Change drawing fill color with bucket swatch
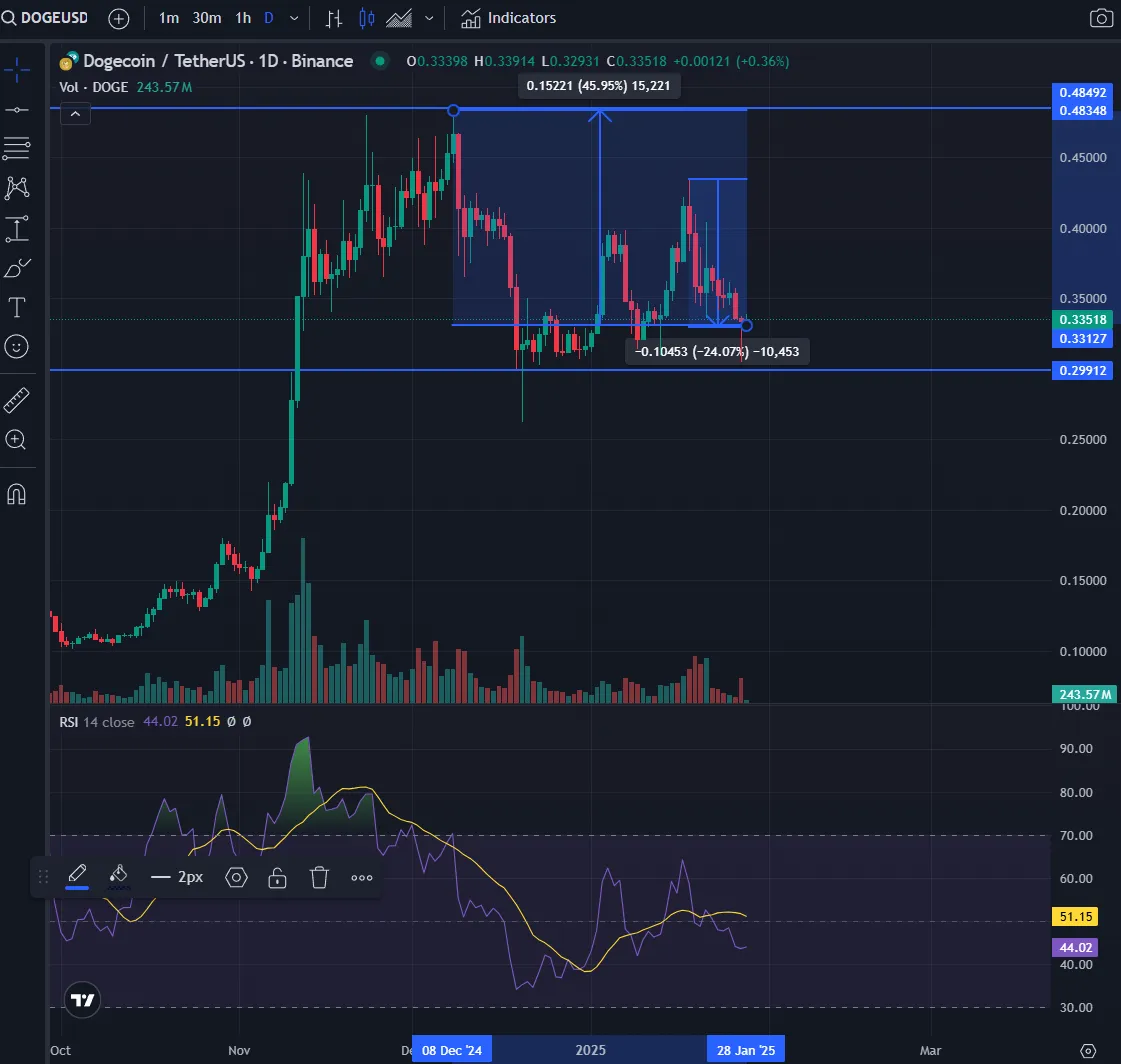Screen dimensions: 1121x1064 (x=119, y=877)
